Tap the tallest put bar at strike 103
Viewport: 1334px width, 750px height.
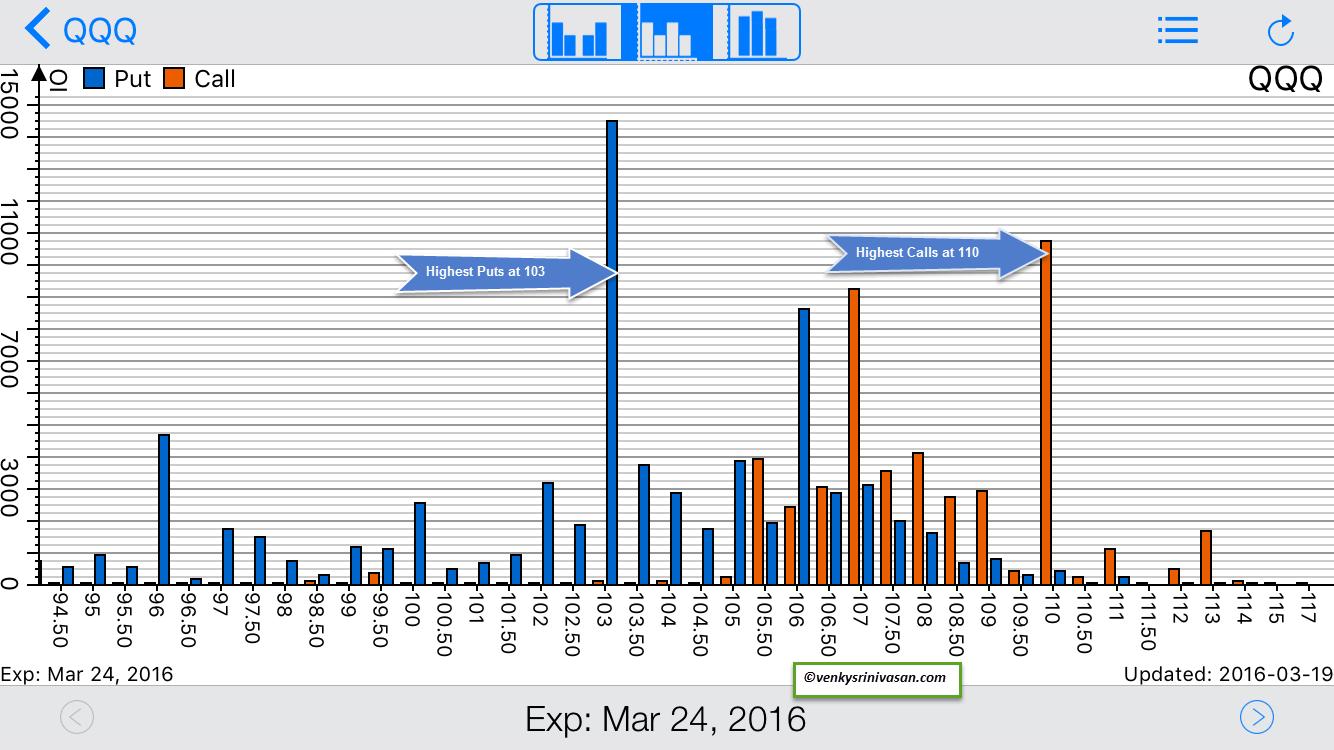612,352
